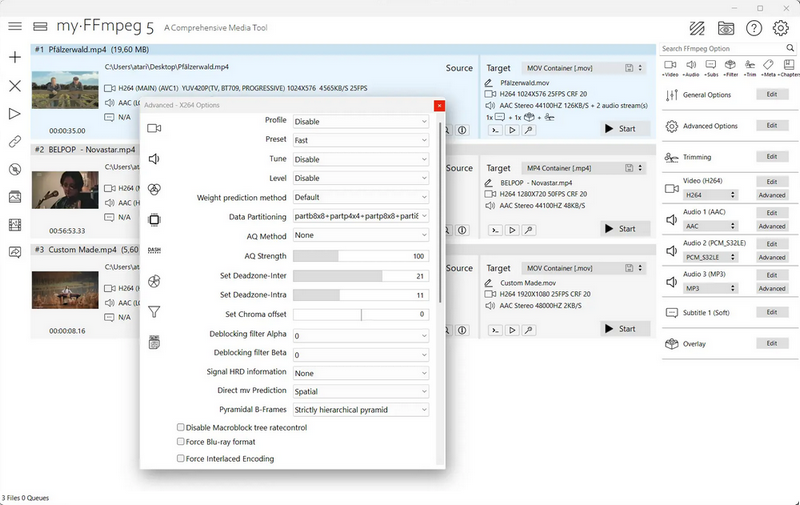
Task: Check Force Interlaced Encoding
Action: tap(181, 459)
